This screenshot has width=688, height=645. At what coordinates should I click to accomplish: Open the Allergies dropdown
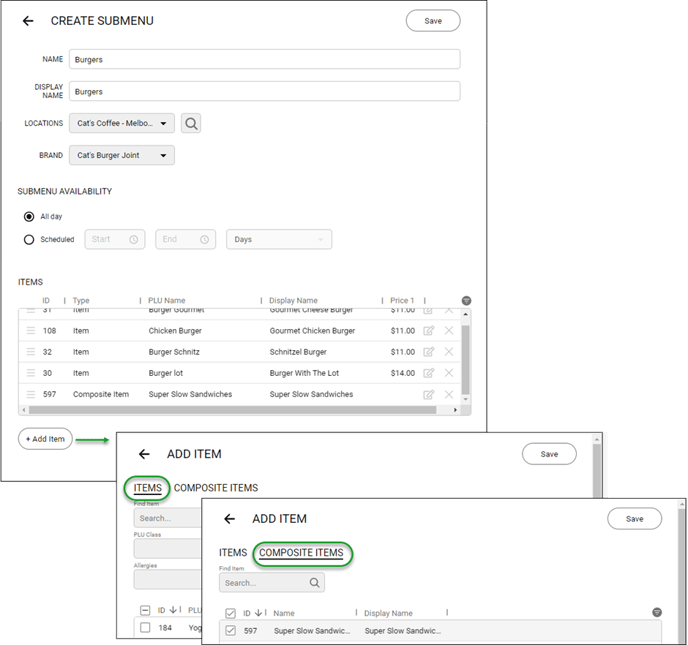tap(167, 580)
